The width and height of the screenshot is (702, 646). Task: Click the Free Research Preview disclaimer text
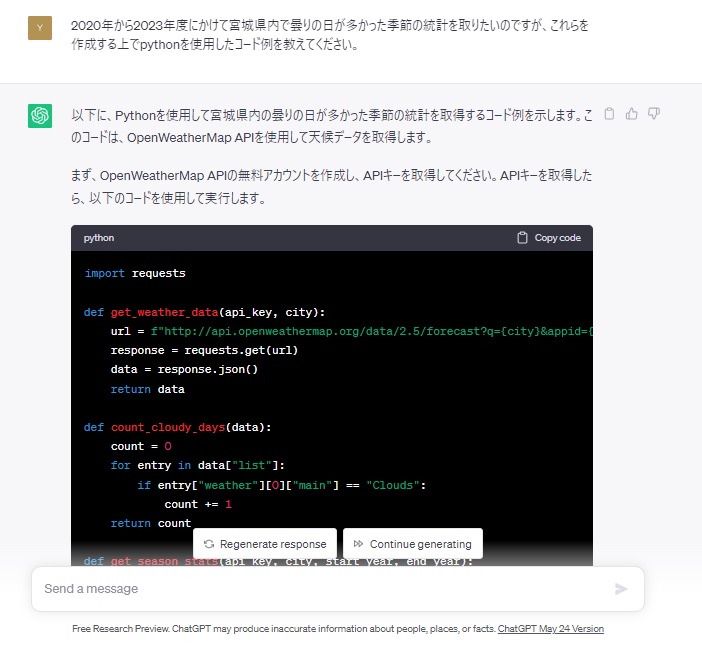pyautogui.click(x=284, y=629)
